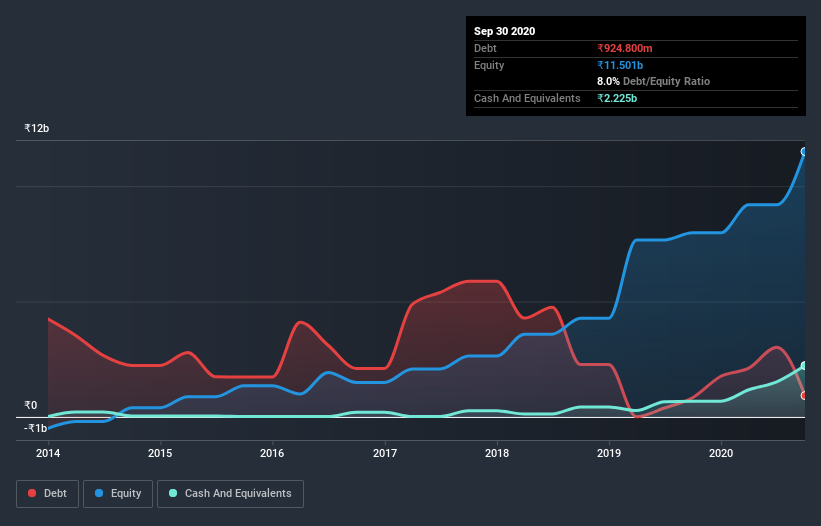Click the 2015 x-axis label
This screenshot has height=526, width=821.
pos(160,453)
